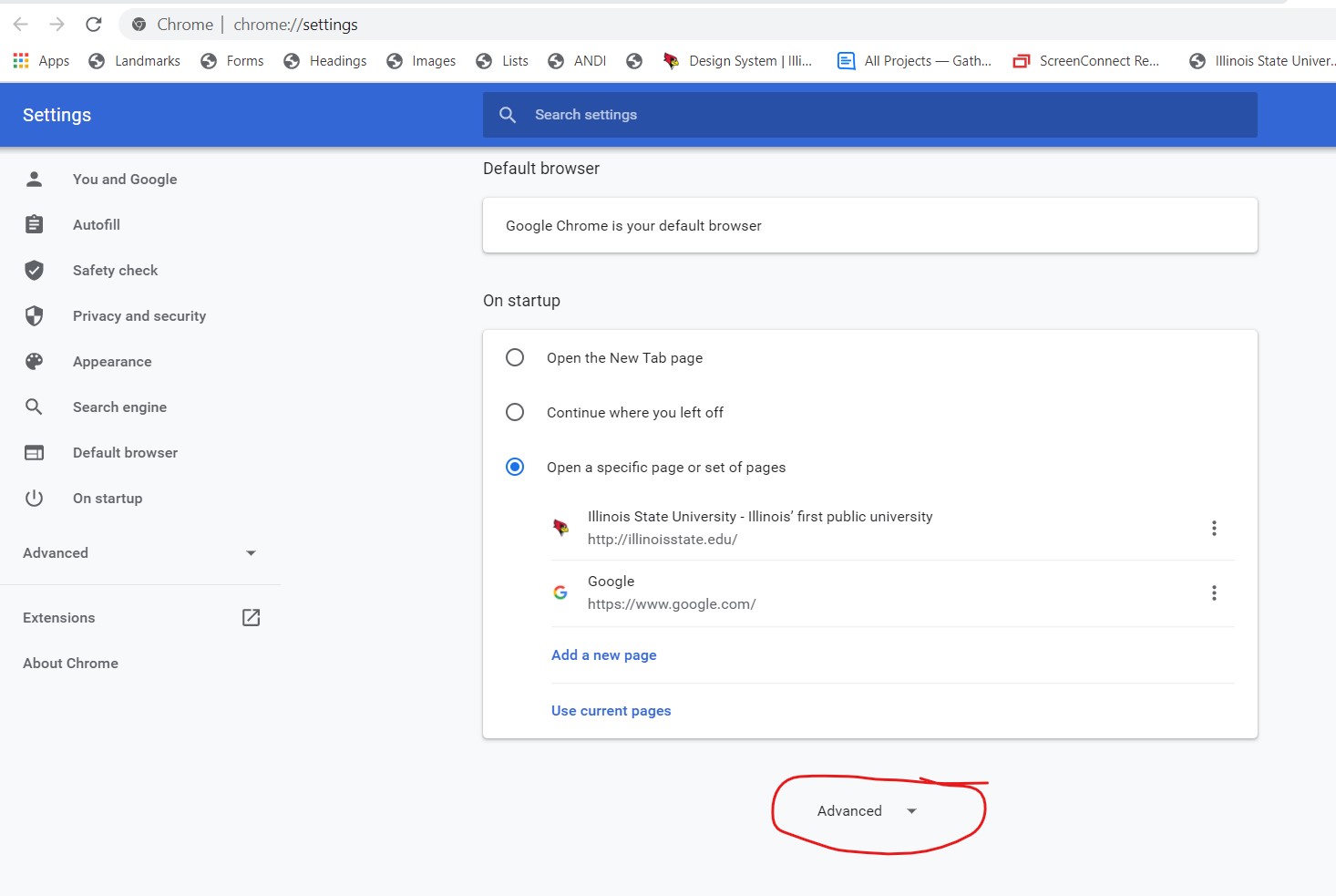Screen dimensions: 1336x896
Task: Expand the Advanced section in sidebar
Action: (x=139, y=553)
